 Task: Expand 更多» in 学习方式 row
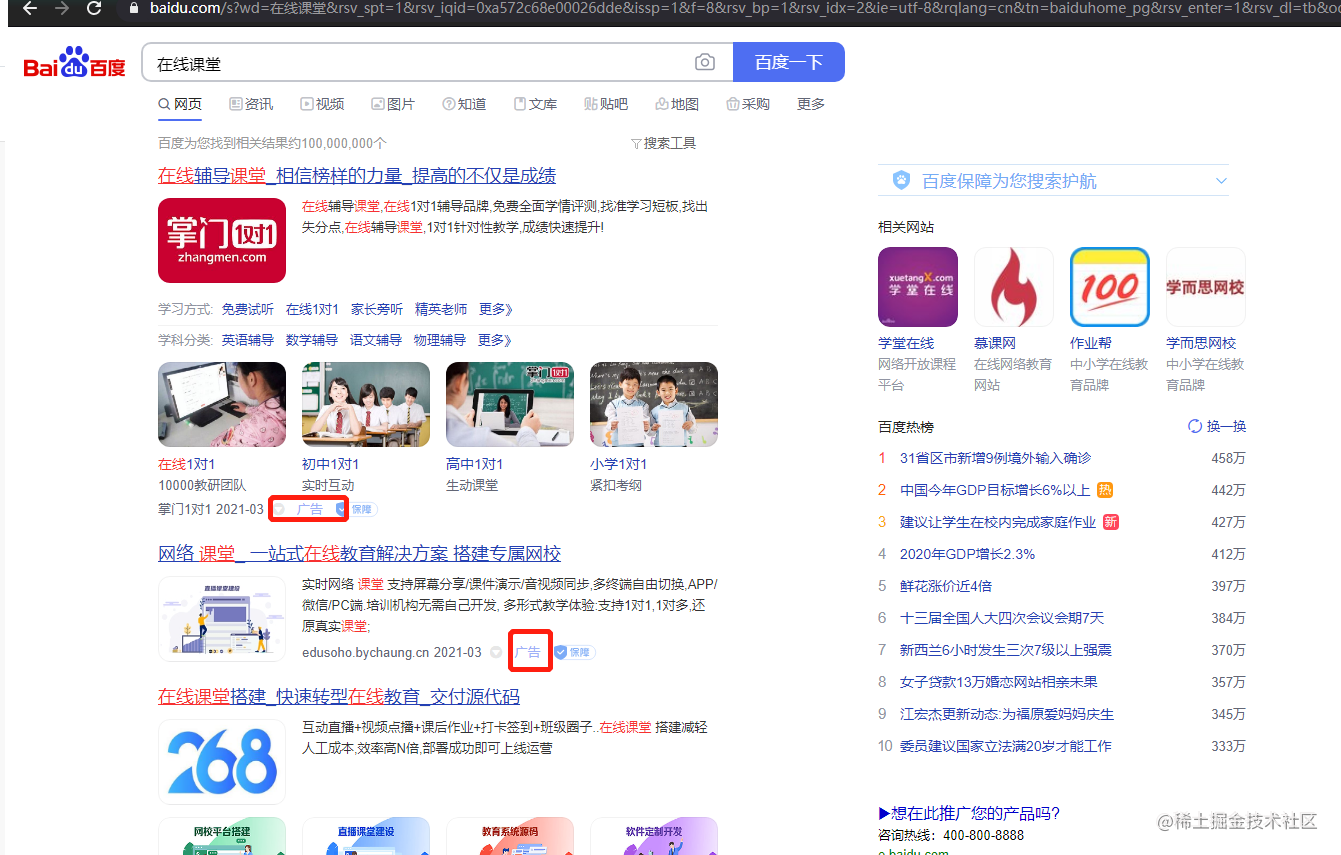495,309
